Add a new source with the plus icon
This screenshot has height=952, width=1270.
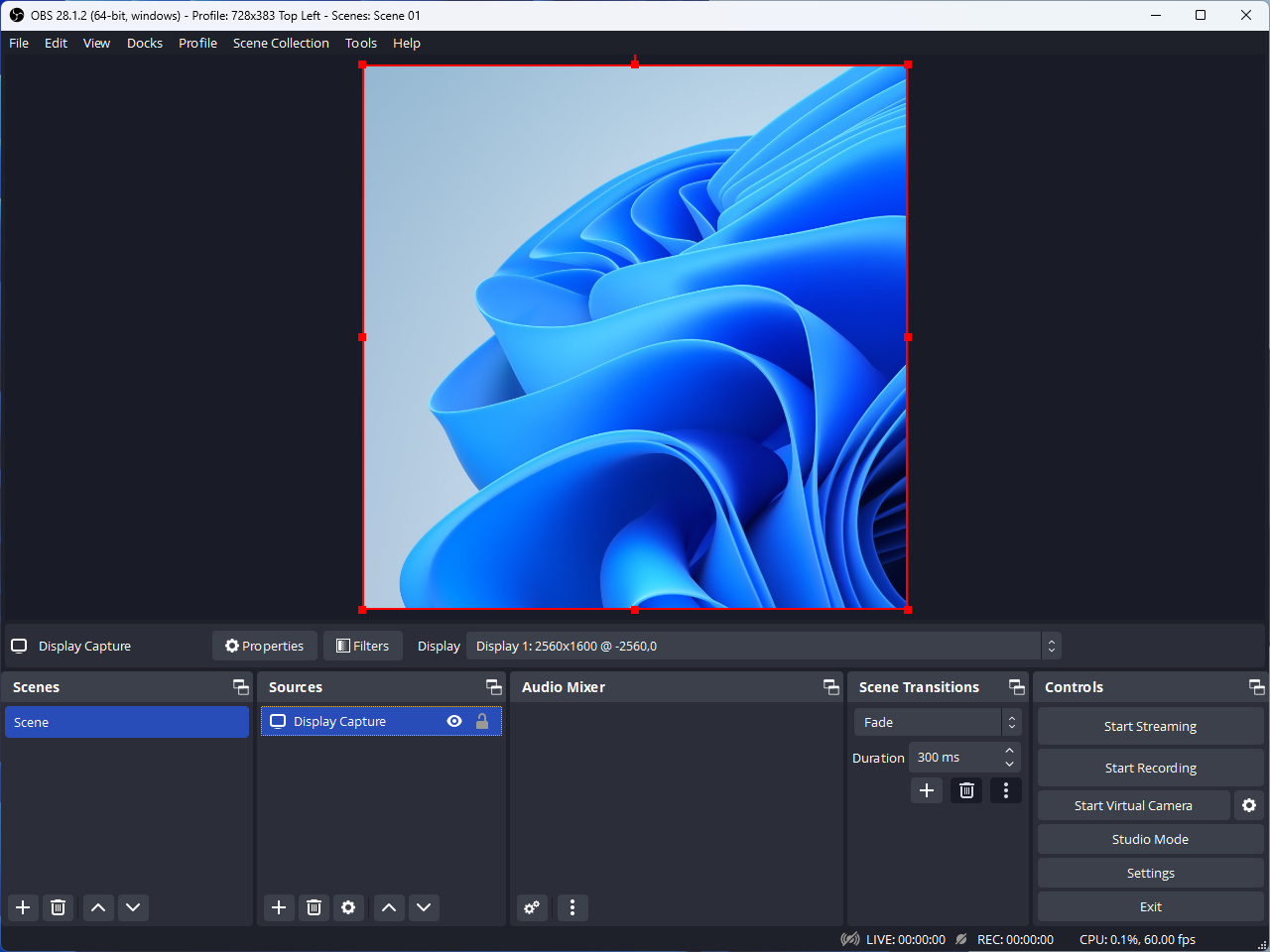point(279,907)
